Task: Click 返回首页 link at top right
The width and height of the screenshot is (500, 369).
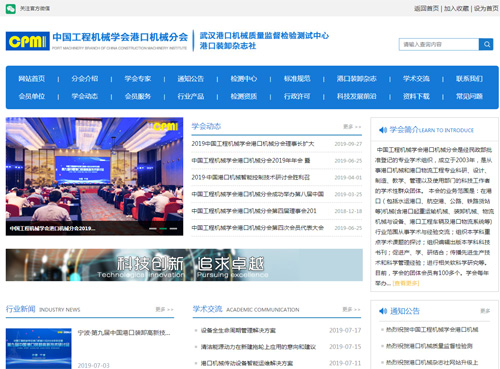Action: (x=426, y=9)
